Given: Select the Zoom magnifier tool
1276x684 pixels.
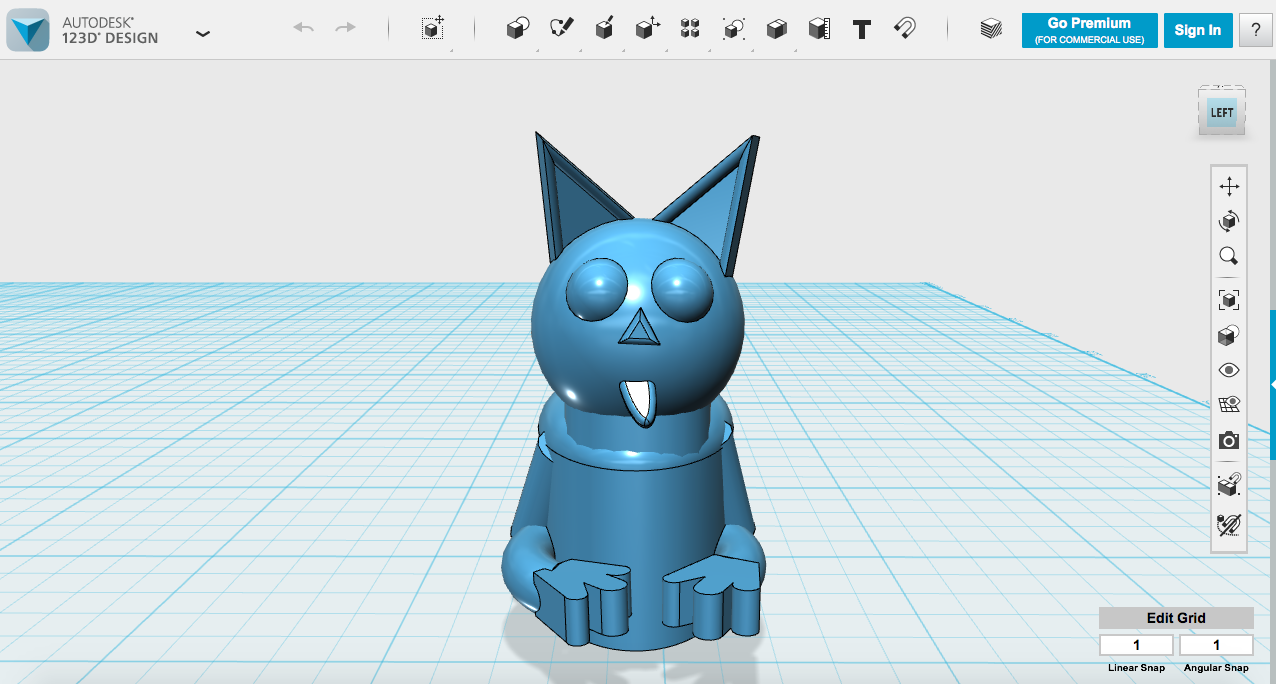Looking at the screenshot, I should point(1229,256).
